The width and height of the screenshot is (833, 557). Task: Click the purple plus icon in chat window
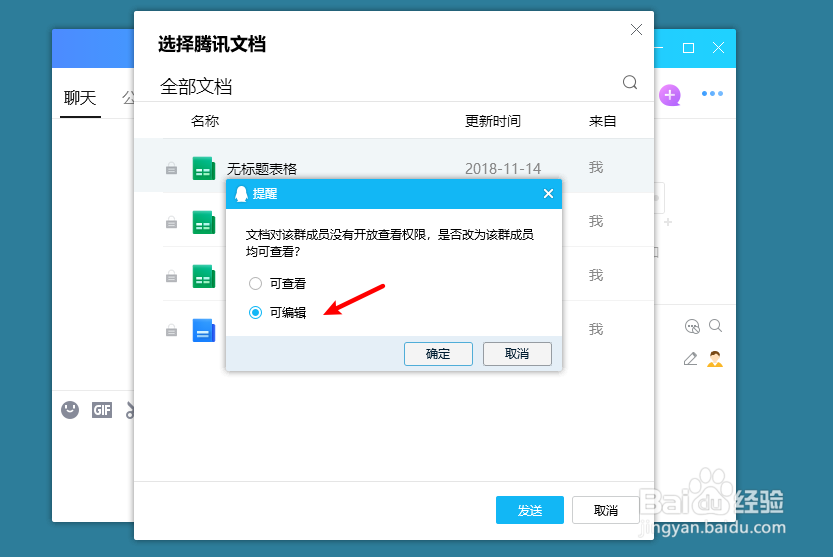point(670,95)
